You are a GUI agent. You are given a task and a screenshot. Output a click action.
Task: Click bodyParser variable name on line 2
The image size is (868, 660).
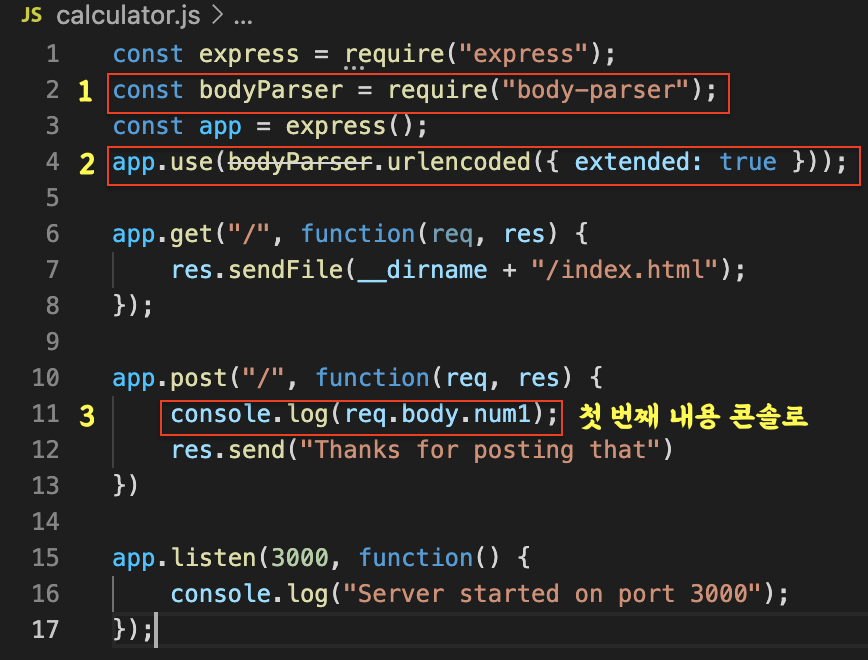(x=271, y=90)
